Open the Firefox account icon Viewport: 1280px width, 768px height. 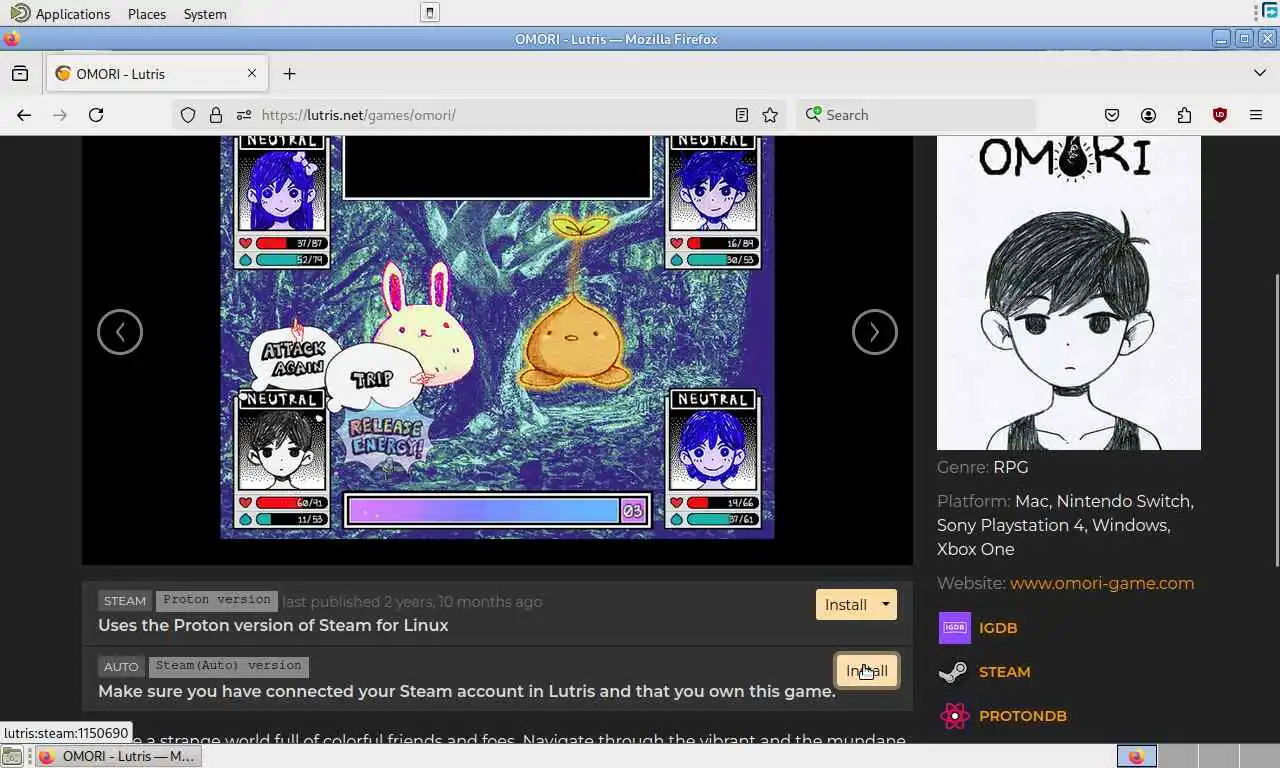coord(1148,115)
